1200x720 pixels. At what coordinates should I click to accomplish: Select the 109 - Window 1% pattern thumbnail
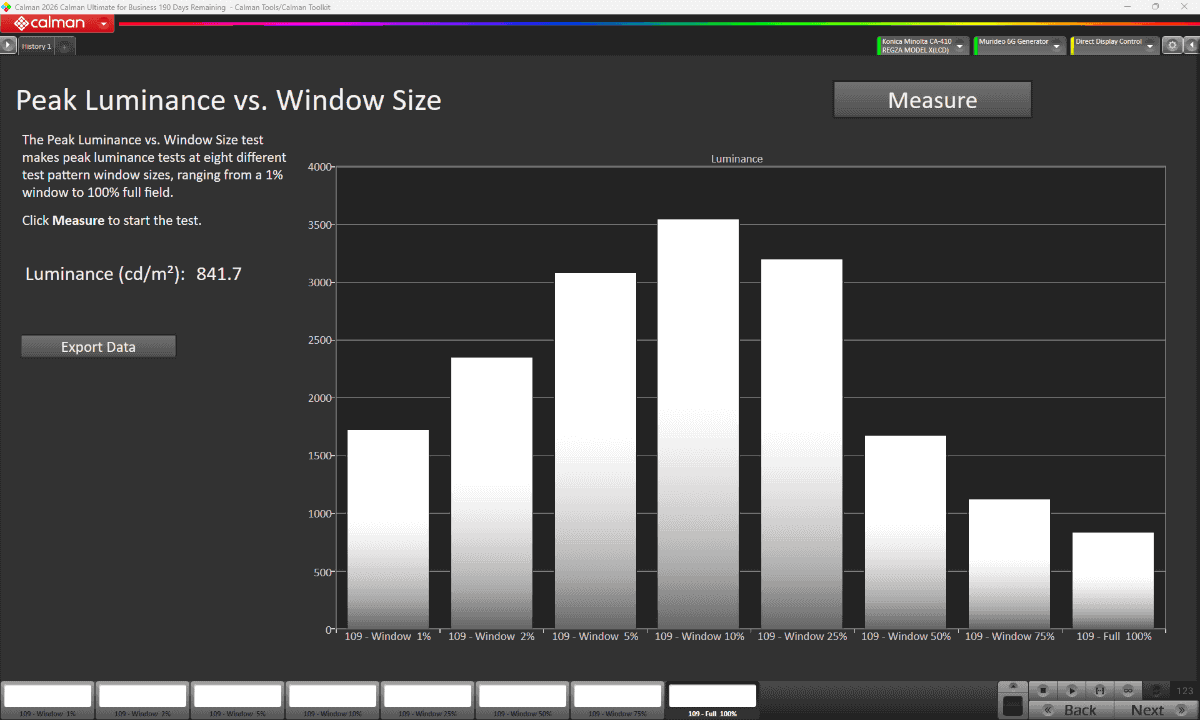[x=47, y=700]
